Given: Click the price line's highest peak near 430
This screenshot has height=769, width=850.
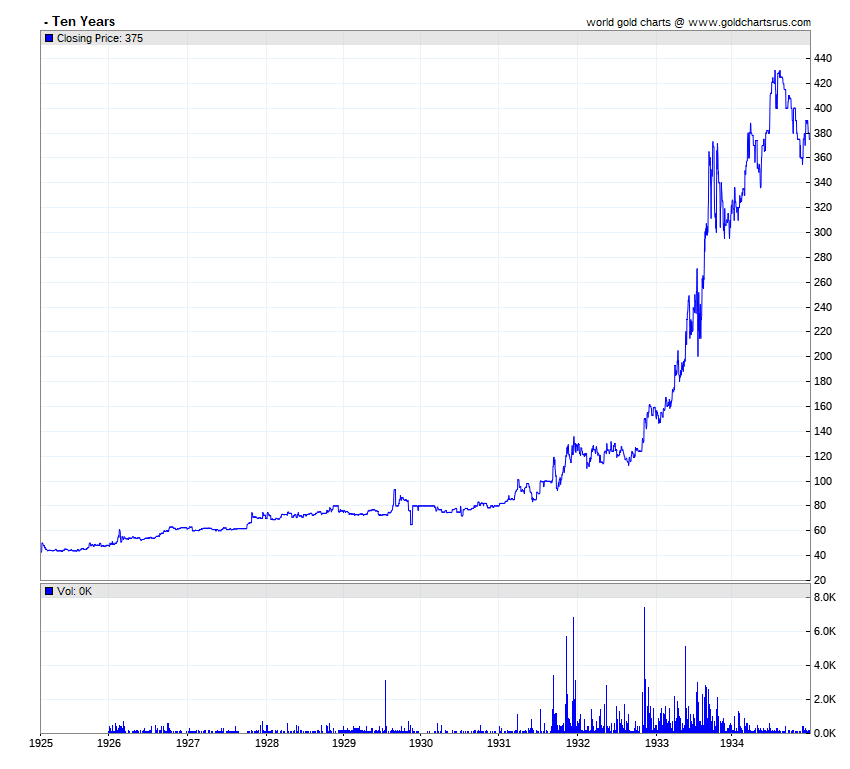Looking at the screenshot, I should 776,72.
